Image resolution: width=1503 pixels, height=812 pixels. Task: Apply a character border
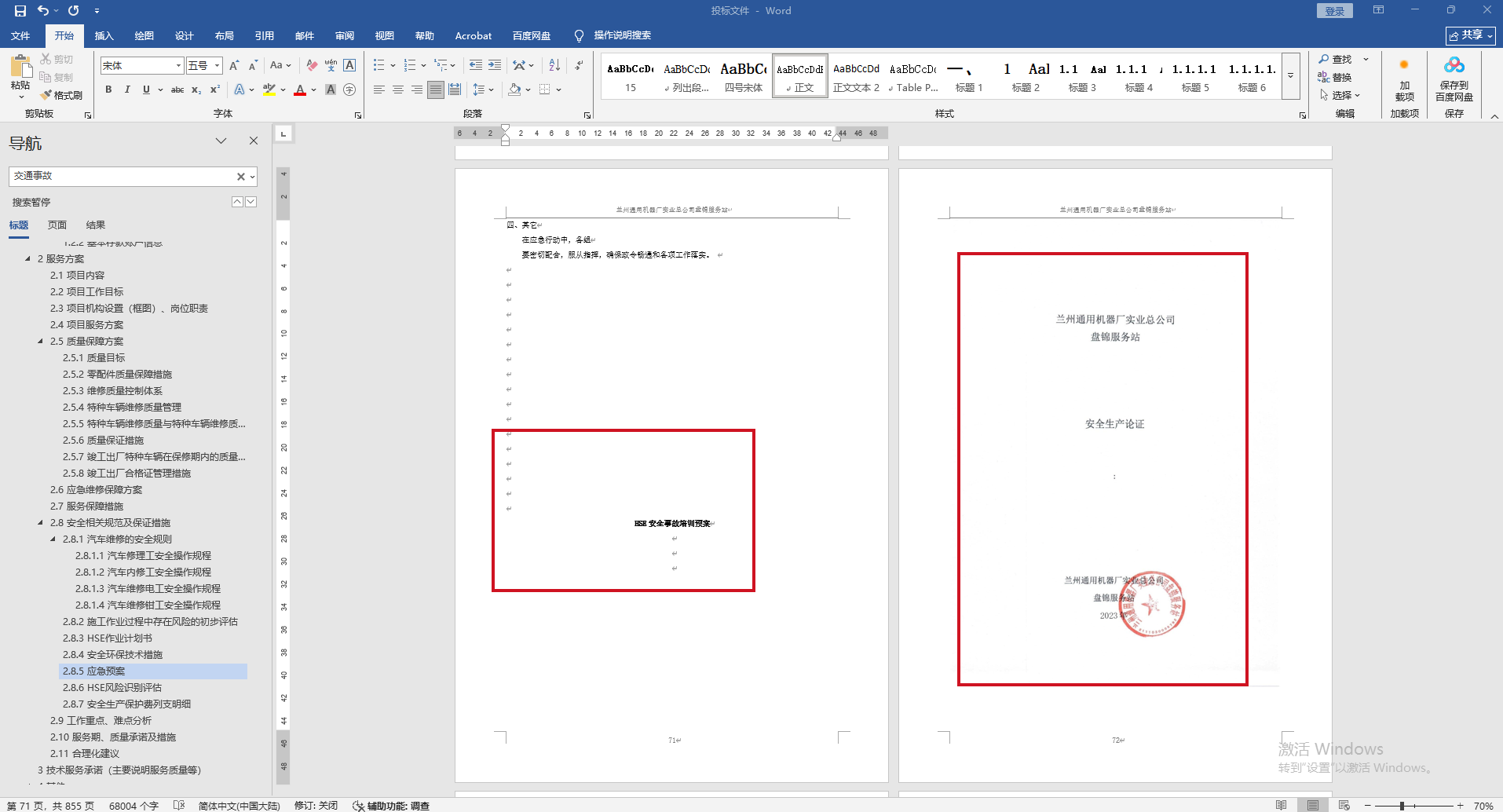coord(350,66)
